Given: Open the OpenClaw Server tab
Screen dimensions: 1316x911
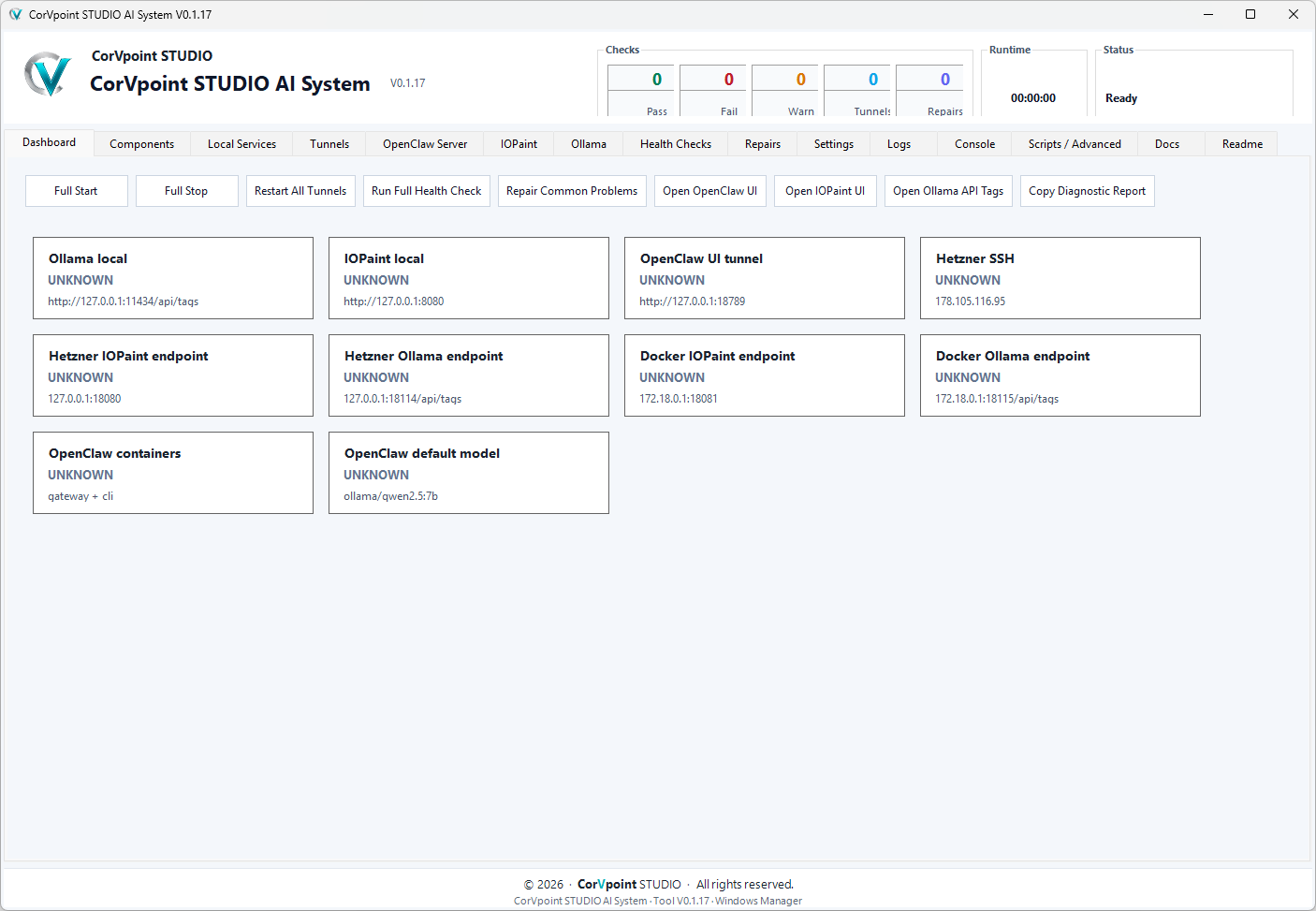Looking at the screenshot, I should click(425, 144).
